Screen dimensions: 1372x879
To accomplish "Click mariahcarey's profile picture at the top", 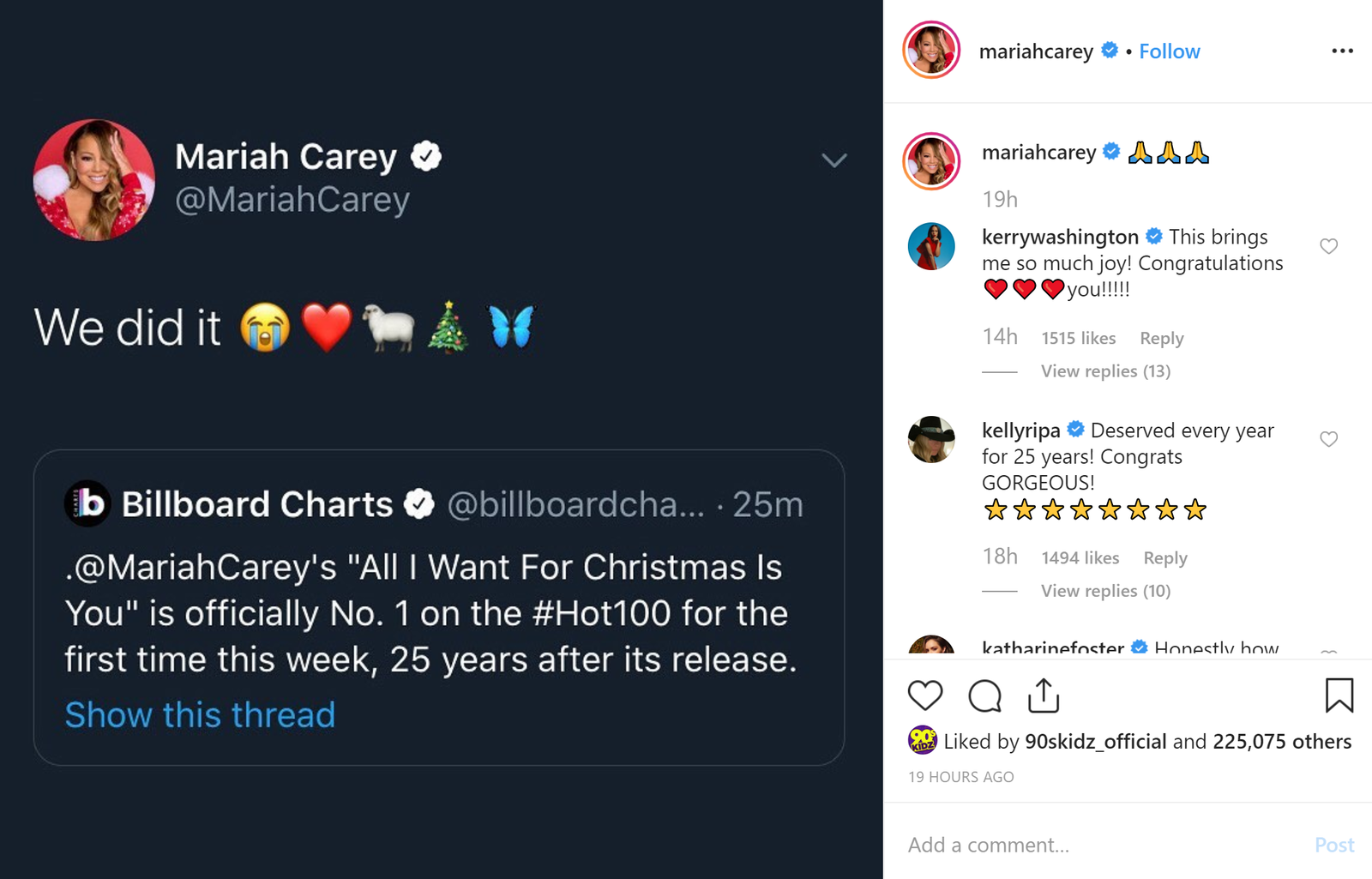I will tap(930, 50).
